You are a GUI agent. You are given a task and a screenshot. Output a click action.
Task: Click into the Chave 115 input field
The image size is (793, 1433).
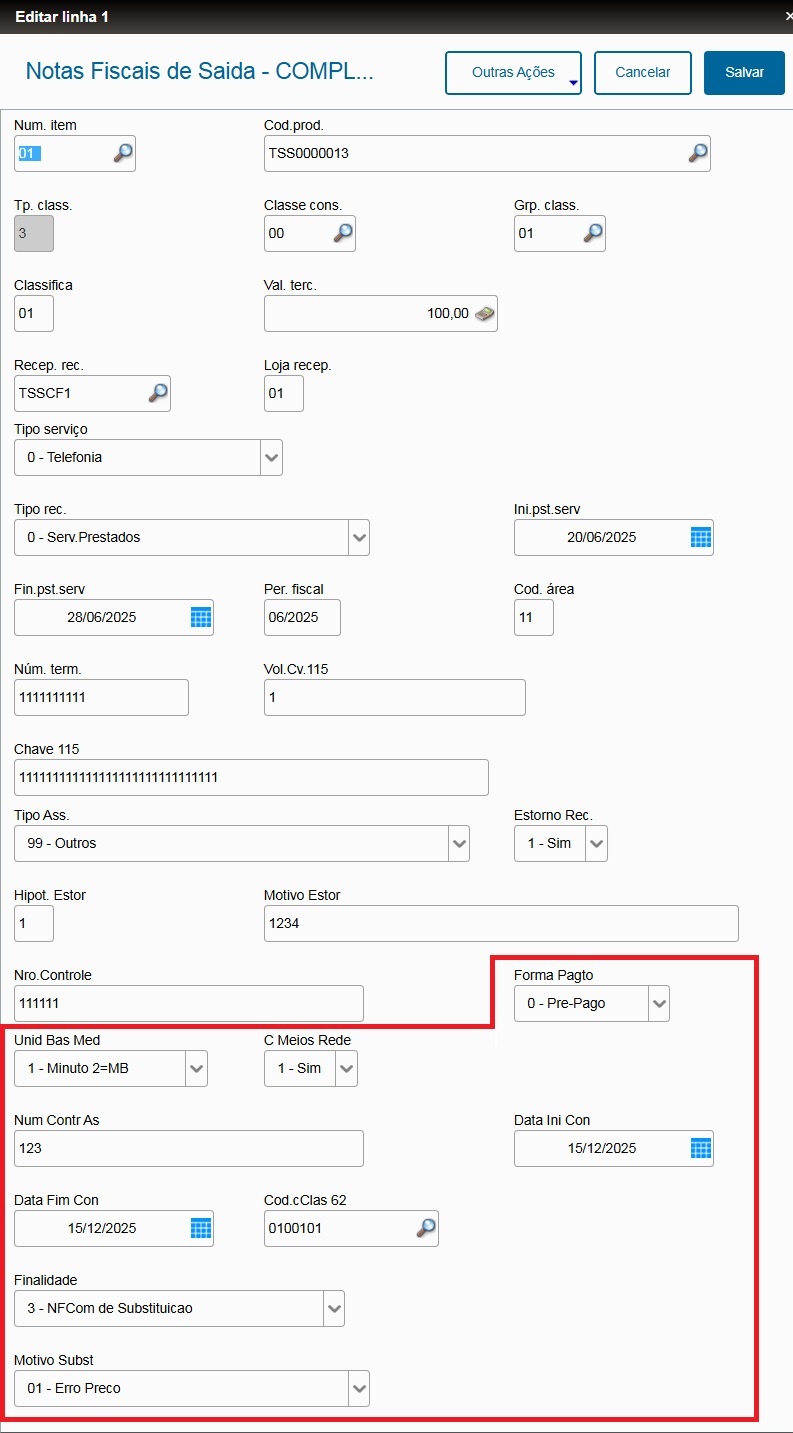coord(251,777)
